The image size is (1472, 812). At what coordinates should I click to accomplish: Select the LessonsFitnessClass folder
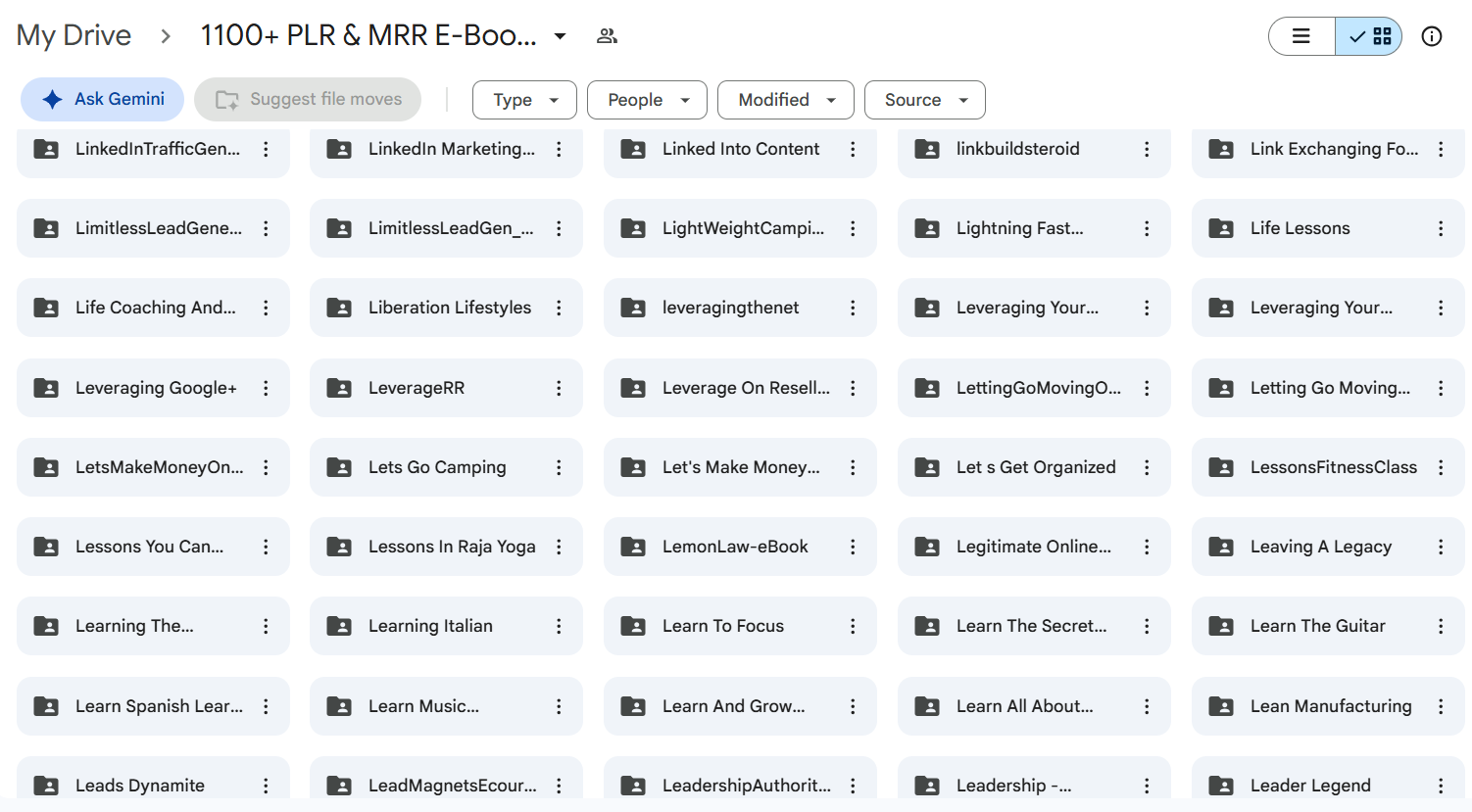pos(1328,467)
